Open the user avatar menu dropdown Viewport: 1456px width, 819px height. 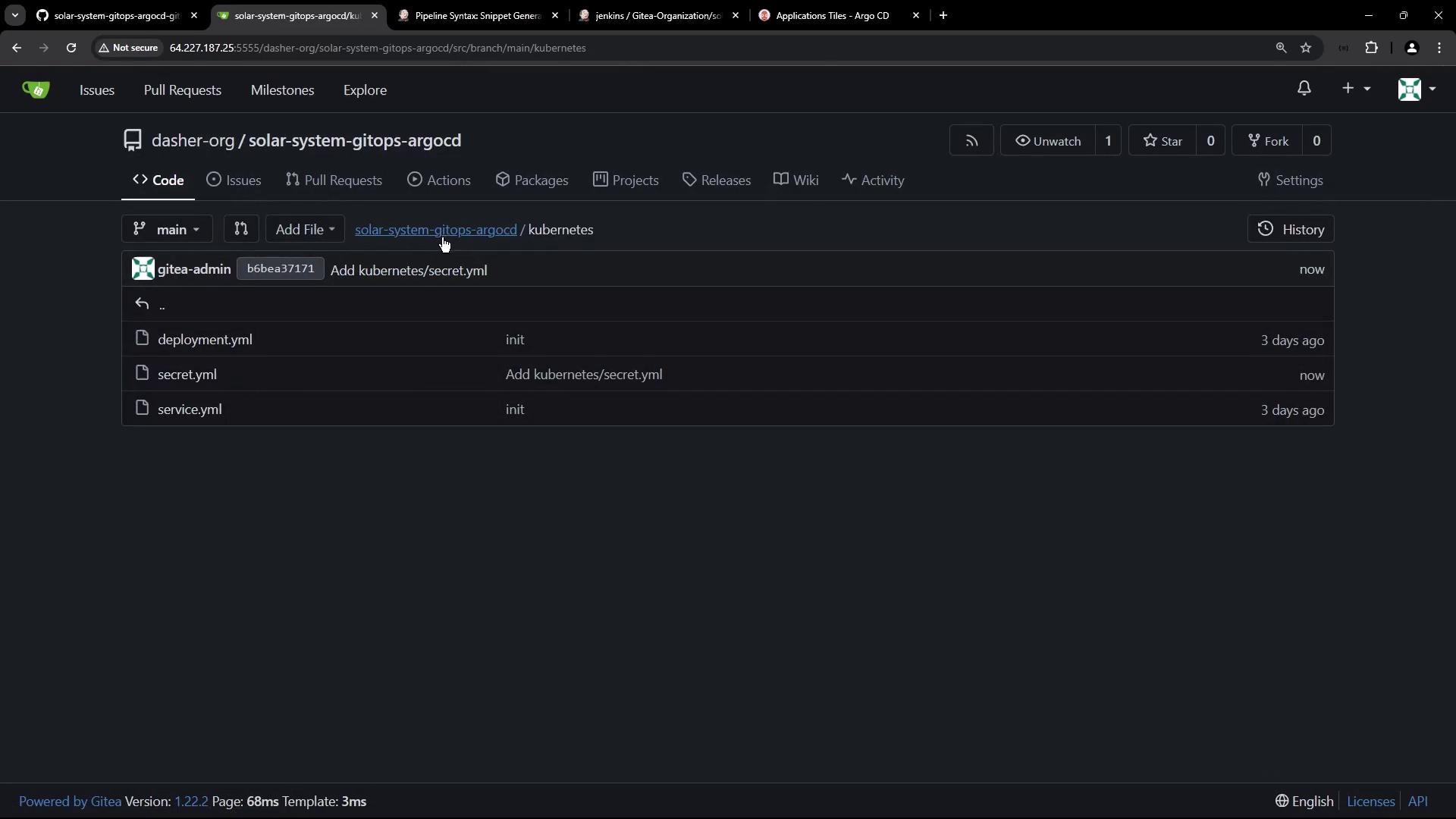pos(1417,89)
